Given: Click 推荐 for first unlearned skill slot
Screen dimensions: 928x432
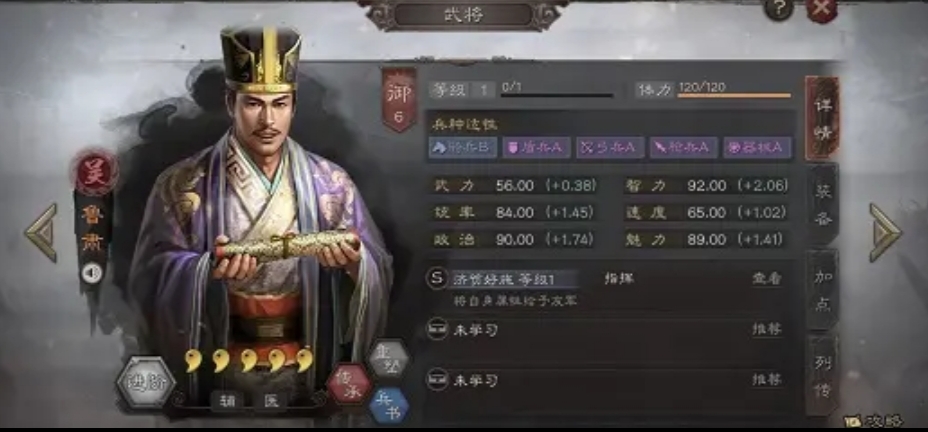Looking at the screenshot, I should click(x=767, y=330).
